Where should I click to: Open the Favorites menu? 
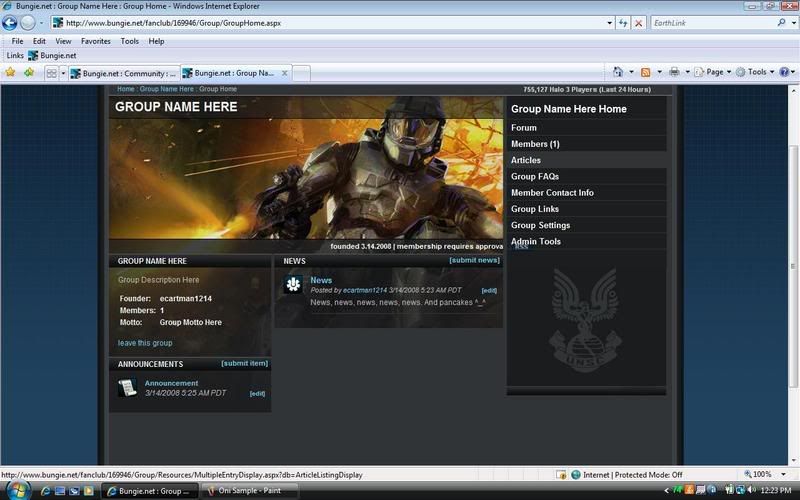click(96, 41)
